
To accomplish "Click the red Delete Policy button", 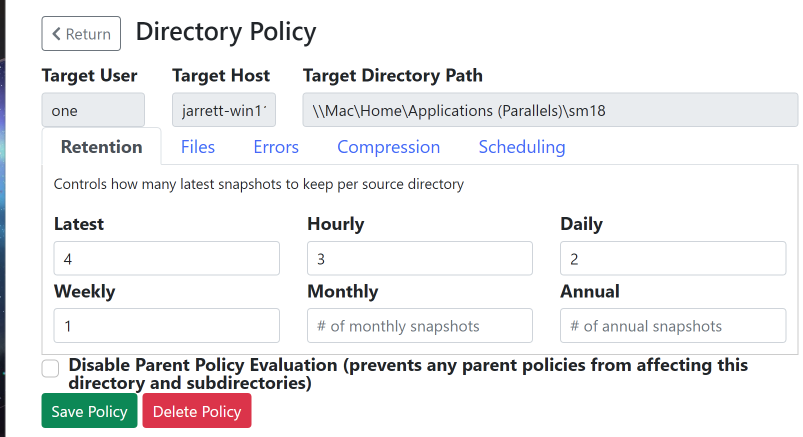I will click(197, 411).
